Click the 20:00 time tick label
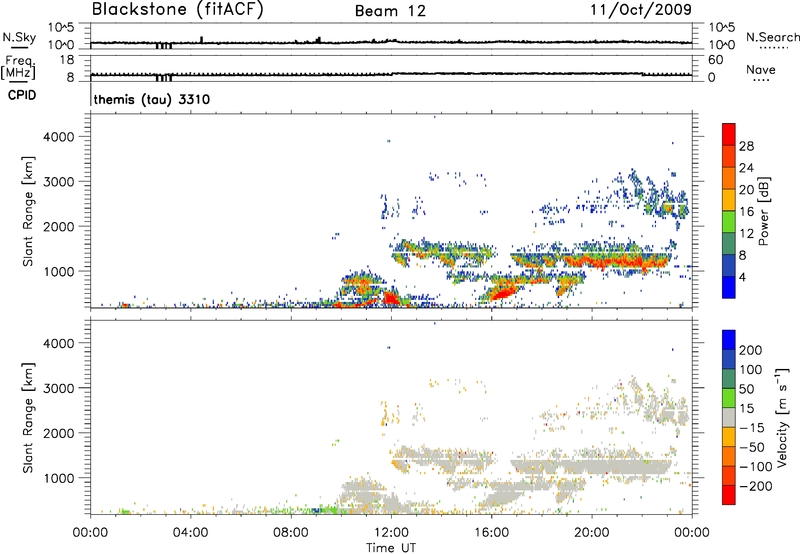The width and height of the screenshot is (800, 554). pyautogui.click(x=591, y=532)
